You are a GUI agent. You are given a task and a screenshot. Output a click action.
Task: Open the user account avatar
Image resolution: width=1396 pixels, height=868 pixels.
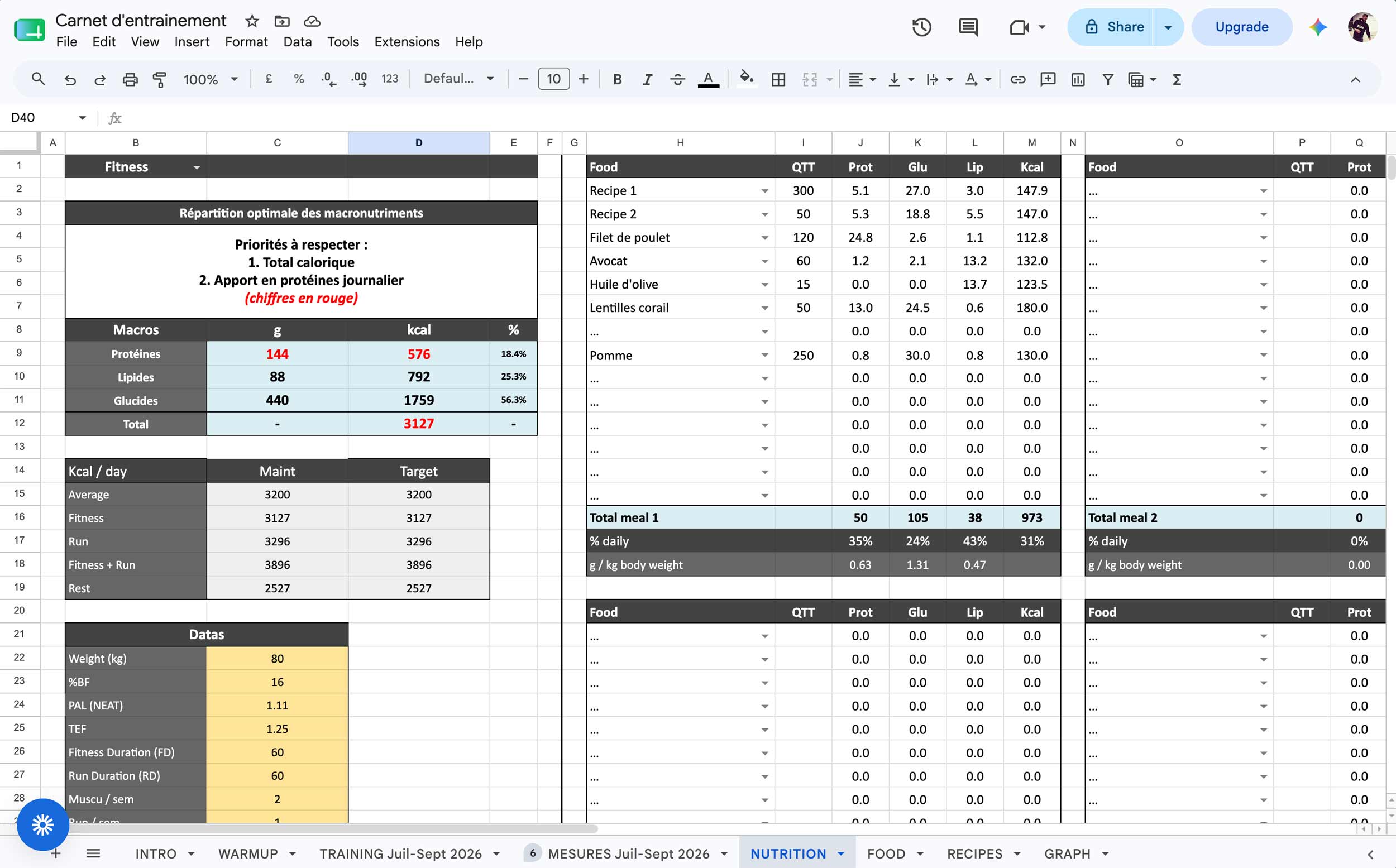[1362, 27]
